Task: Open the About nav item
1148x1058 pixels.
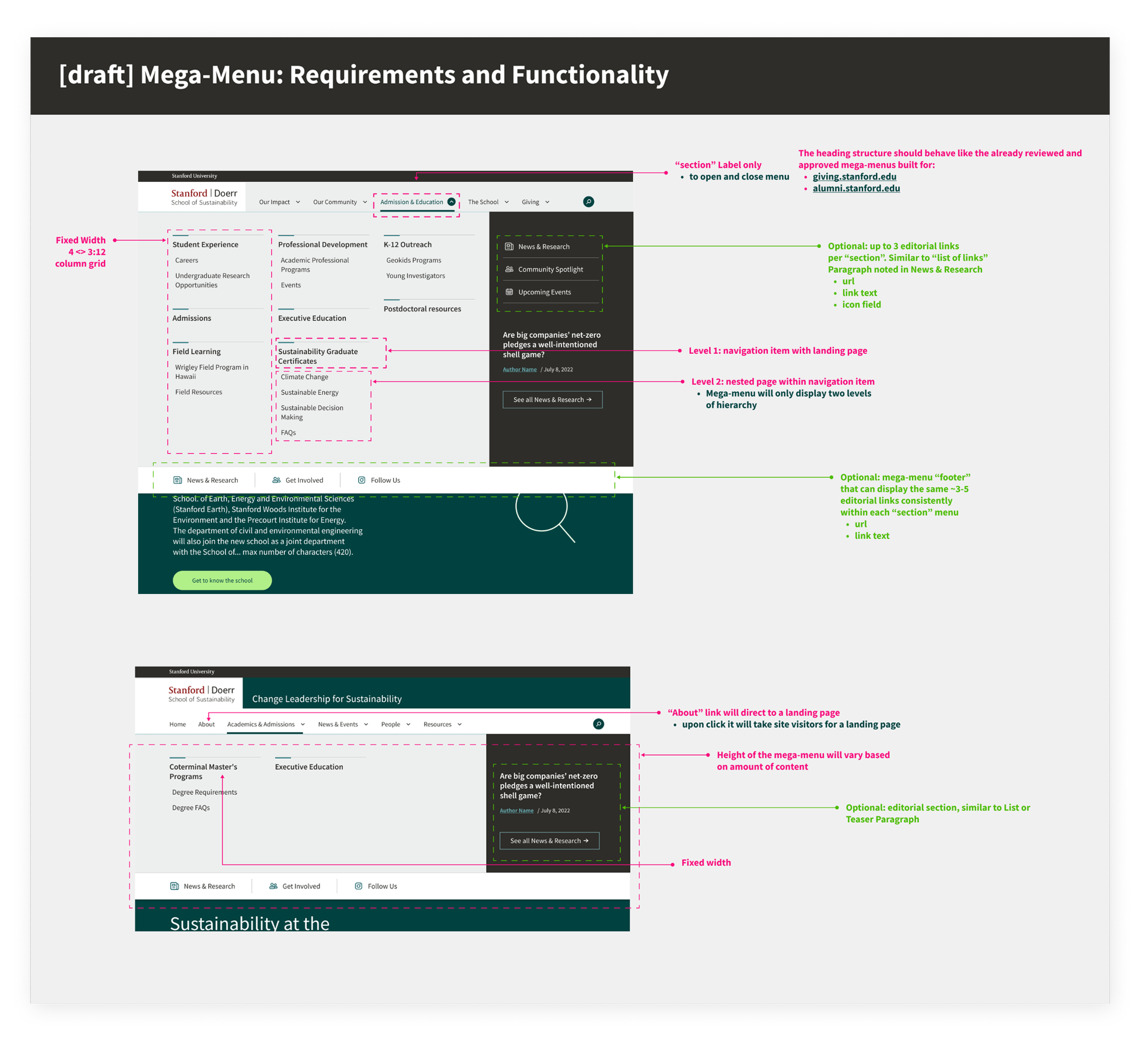Action: click(x=206, y=724)
